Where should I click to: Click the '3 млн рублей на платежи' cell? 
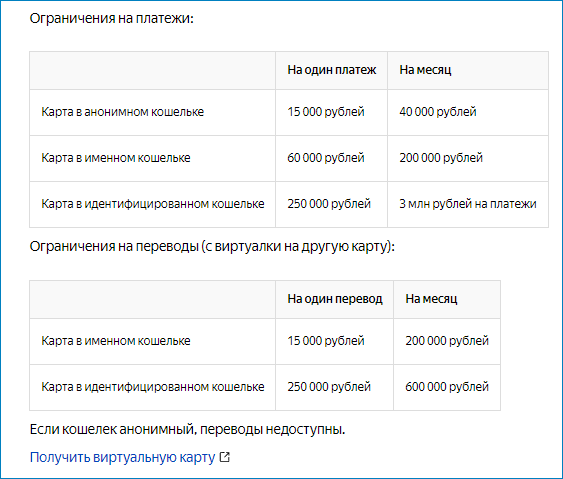[x=468, y=204]
